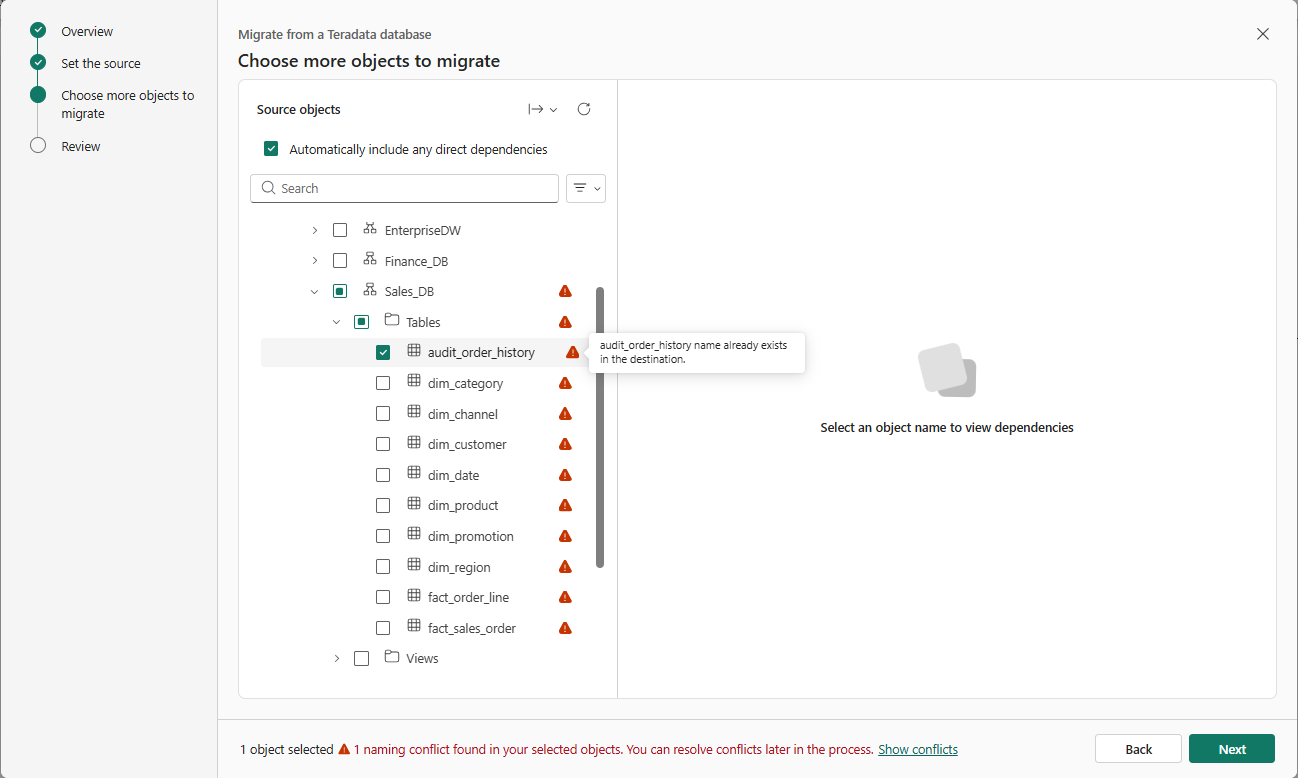Toggle the Sales_DB checkbox

340,291
